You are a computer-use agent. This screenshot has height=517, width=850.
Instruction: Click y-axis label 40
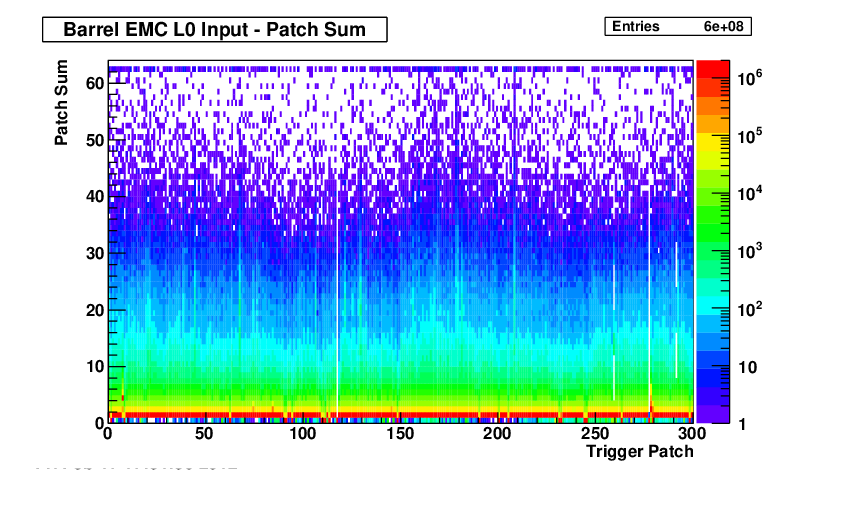[95, 197]
